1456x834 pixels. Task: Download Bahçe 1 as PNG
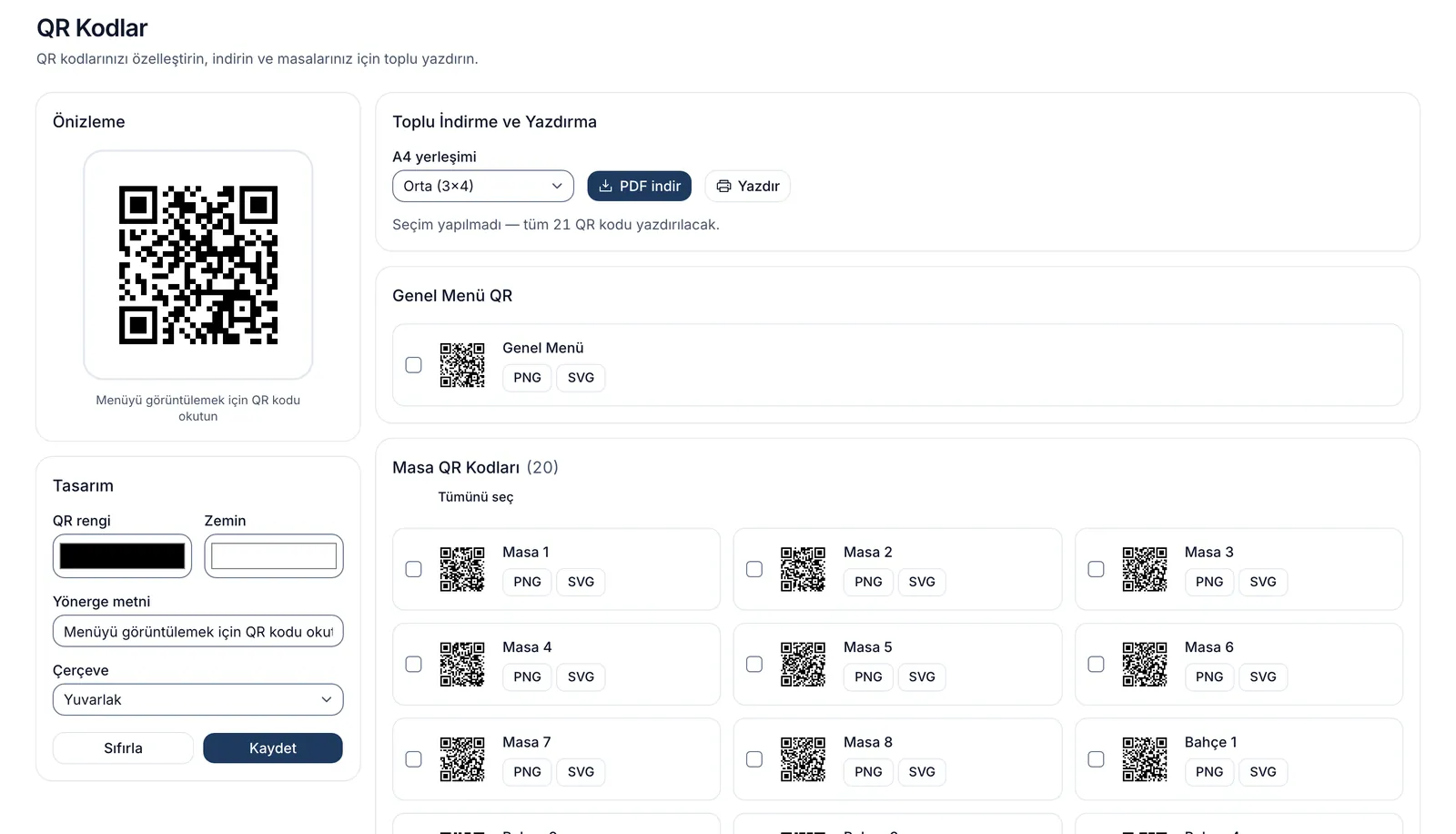tap(1209, 772)
